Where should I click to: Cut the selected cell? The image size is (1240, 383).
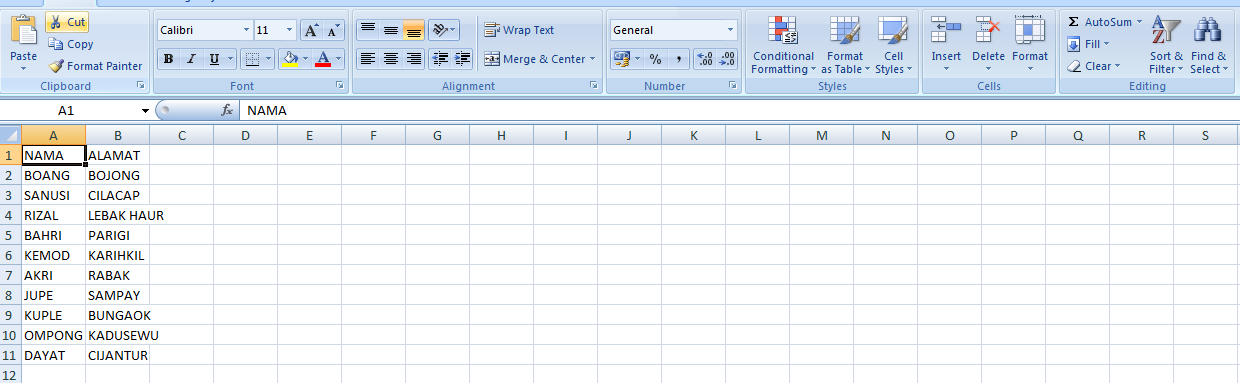tap(66, 22)
